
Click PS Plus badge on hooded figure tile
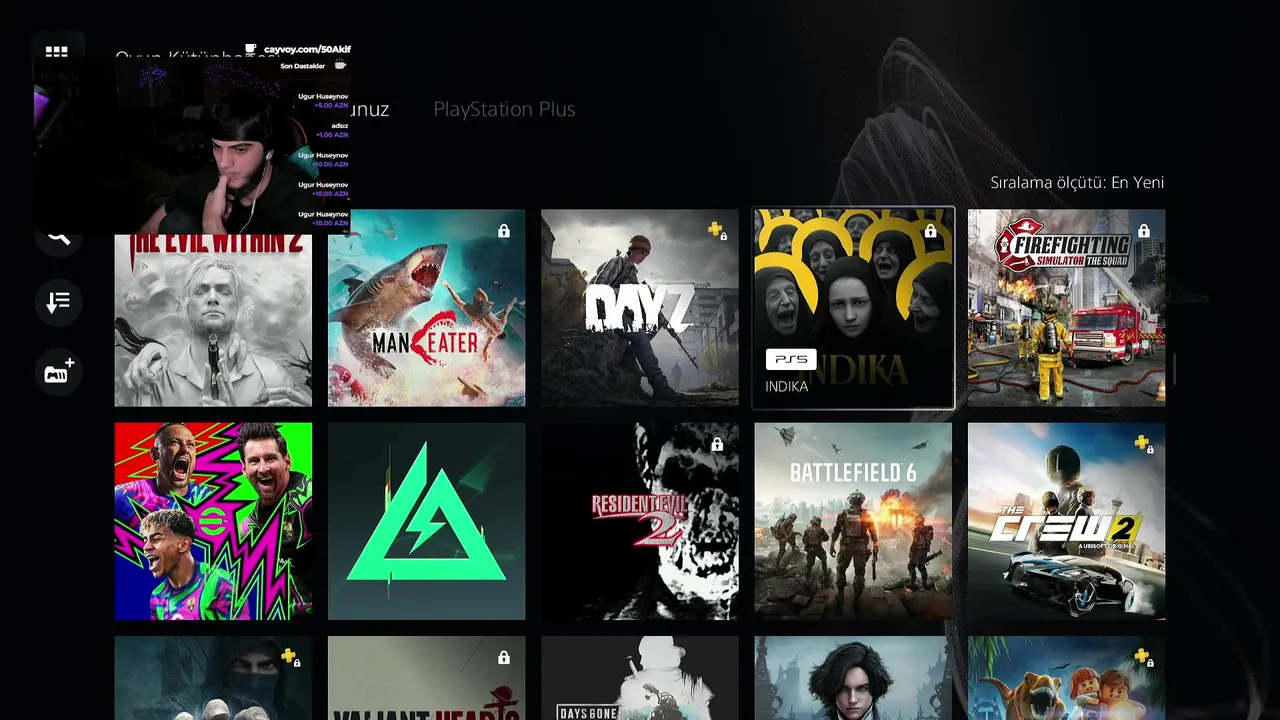point(291,657)
